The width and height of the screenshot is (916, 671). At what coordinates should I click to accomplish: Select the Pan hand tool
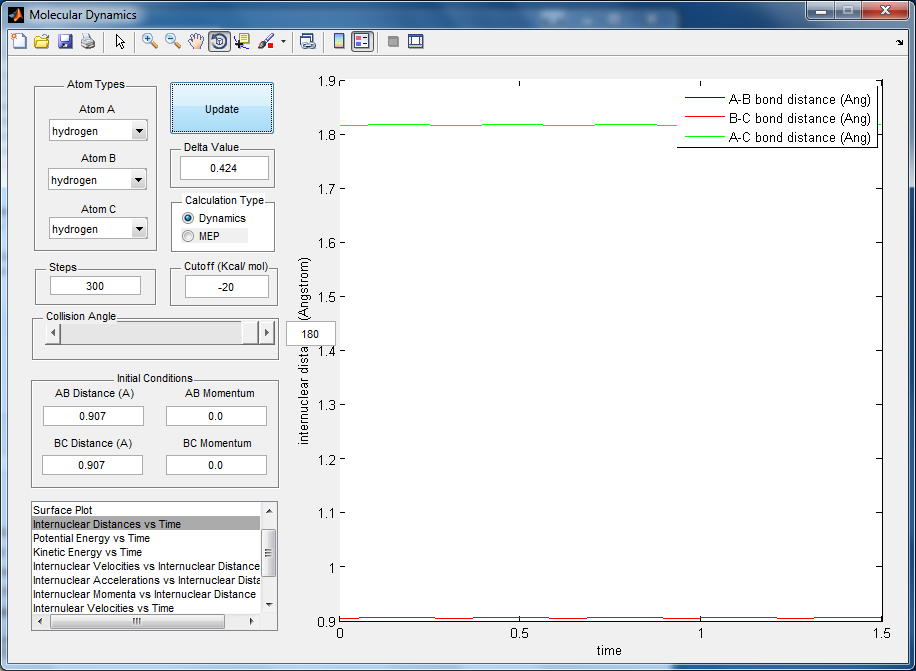click(196, 41)
